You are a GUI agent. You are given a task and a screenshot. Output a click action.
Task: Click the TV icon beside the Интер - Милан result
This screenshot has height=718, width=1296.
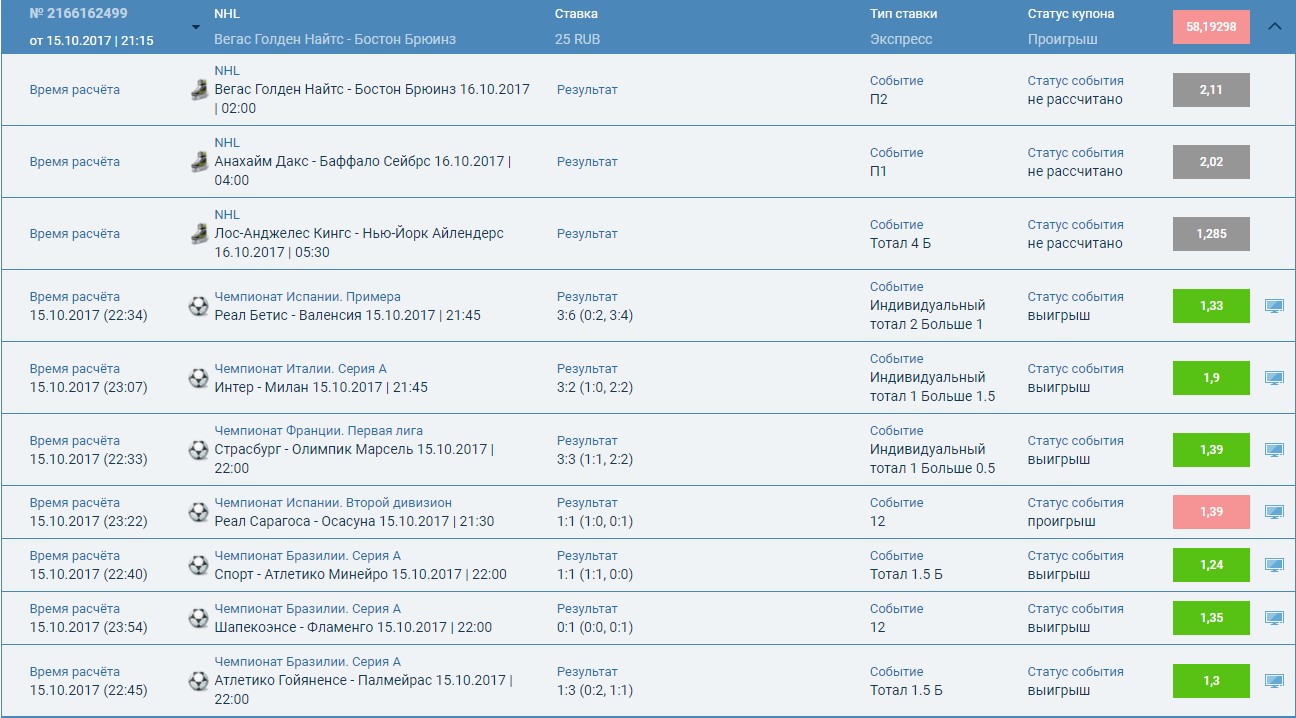point(1275,377)
